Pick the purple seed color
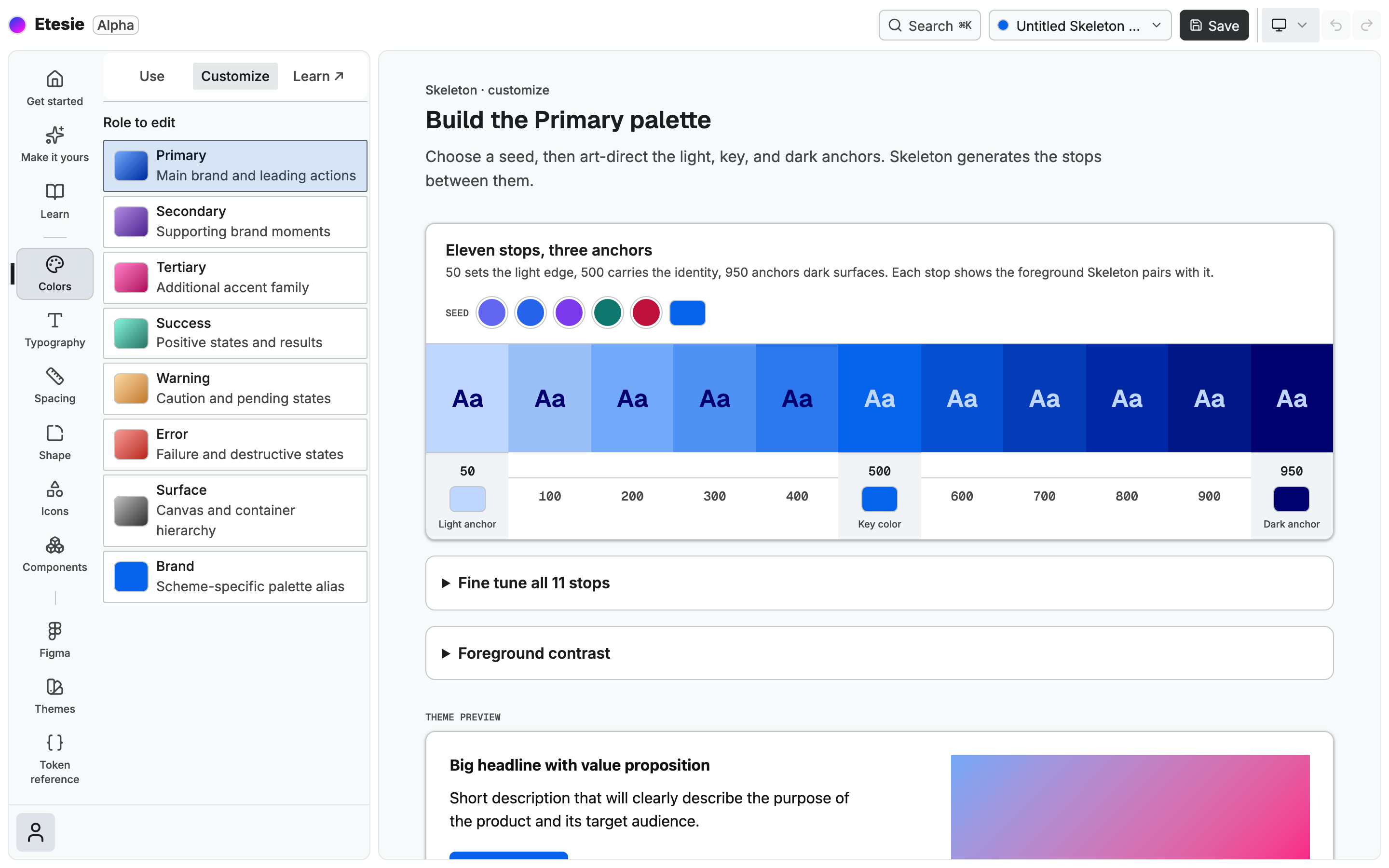Image resolution: width=1389 pixels, height=868 pixels. coord(569,313)
